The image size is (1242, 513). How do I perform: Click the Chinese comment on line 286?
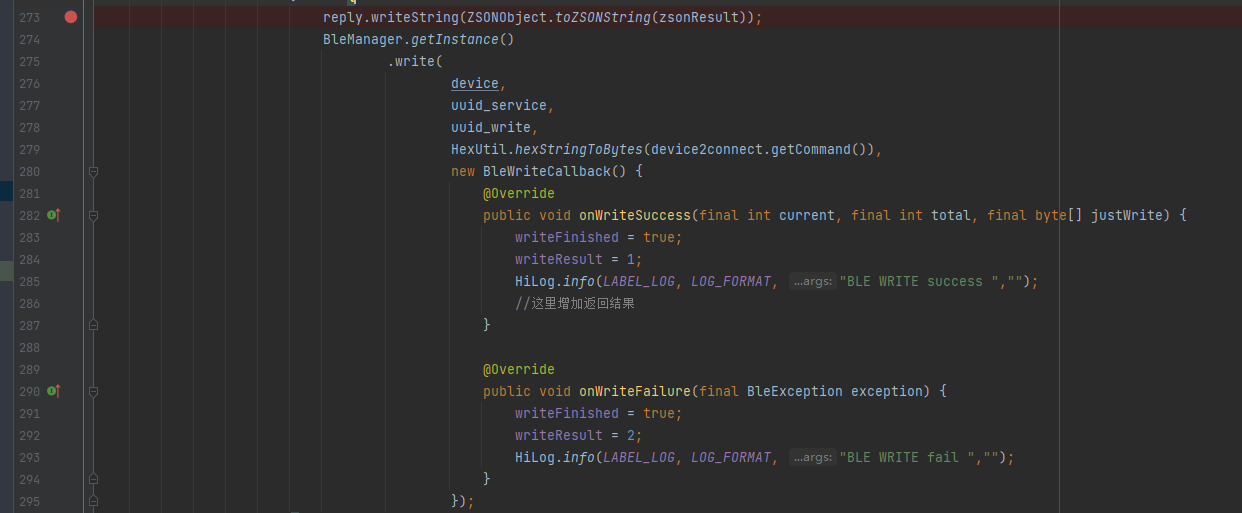[x=575, y=303]
